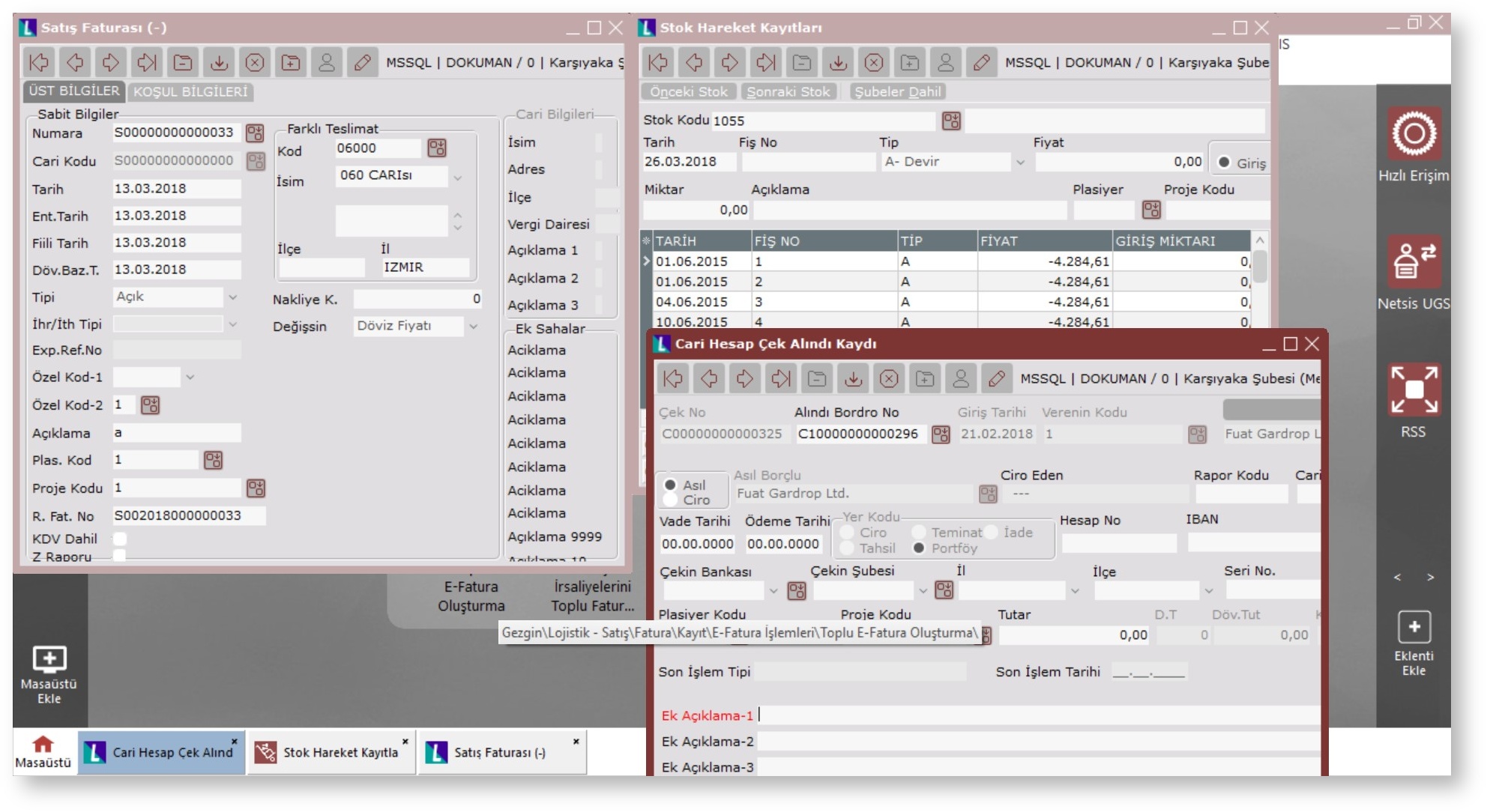Click the Ek Açıklama-2 input field
This screenshot has height=812, width=1487.
coord(1038,742)
